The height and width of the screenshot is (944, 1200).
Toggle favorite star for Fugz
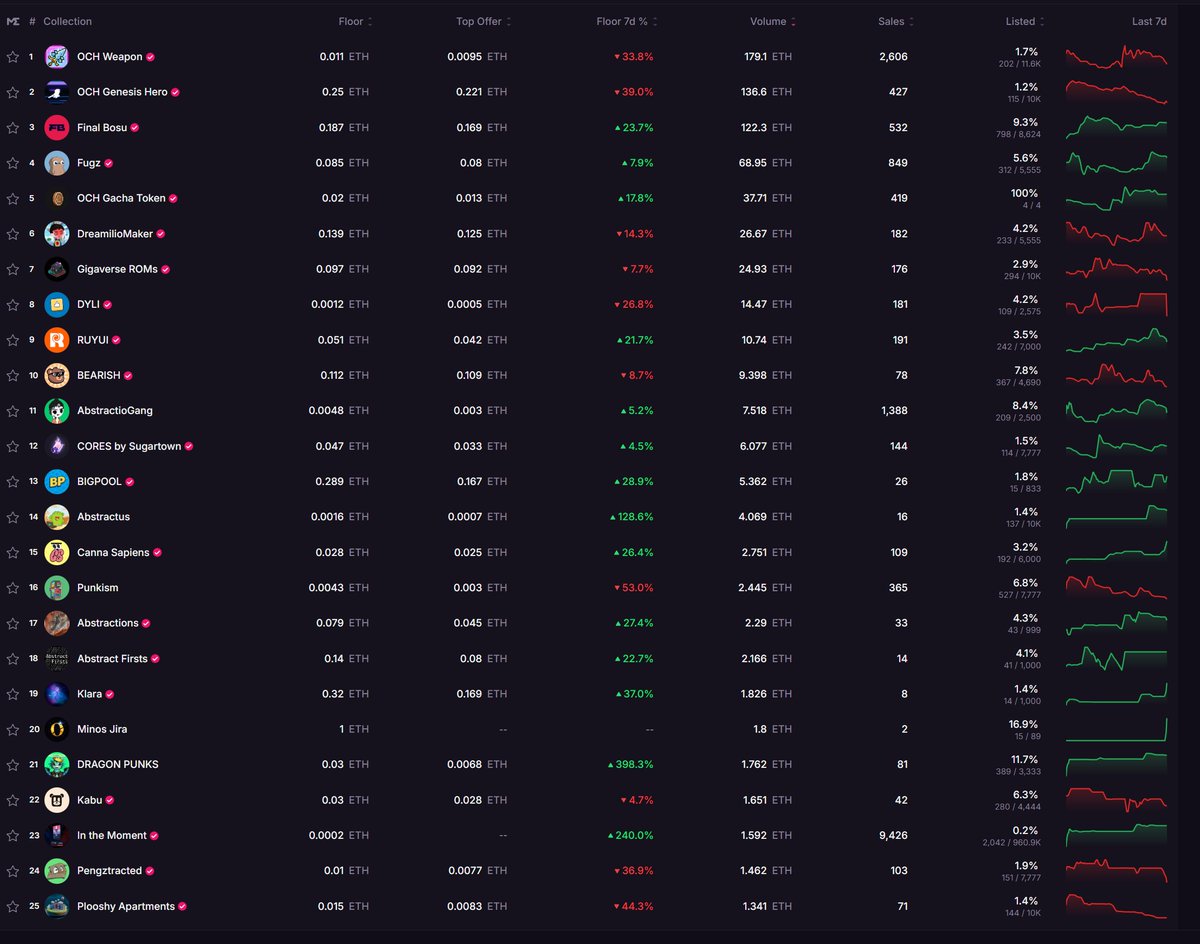13,163
